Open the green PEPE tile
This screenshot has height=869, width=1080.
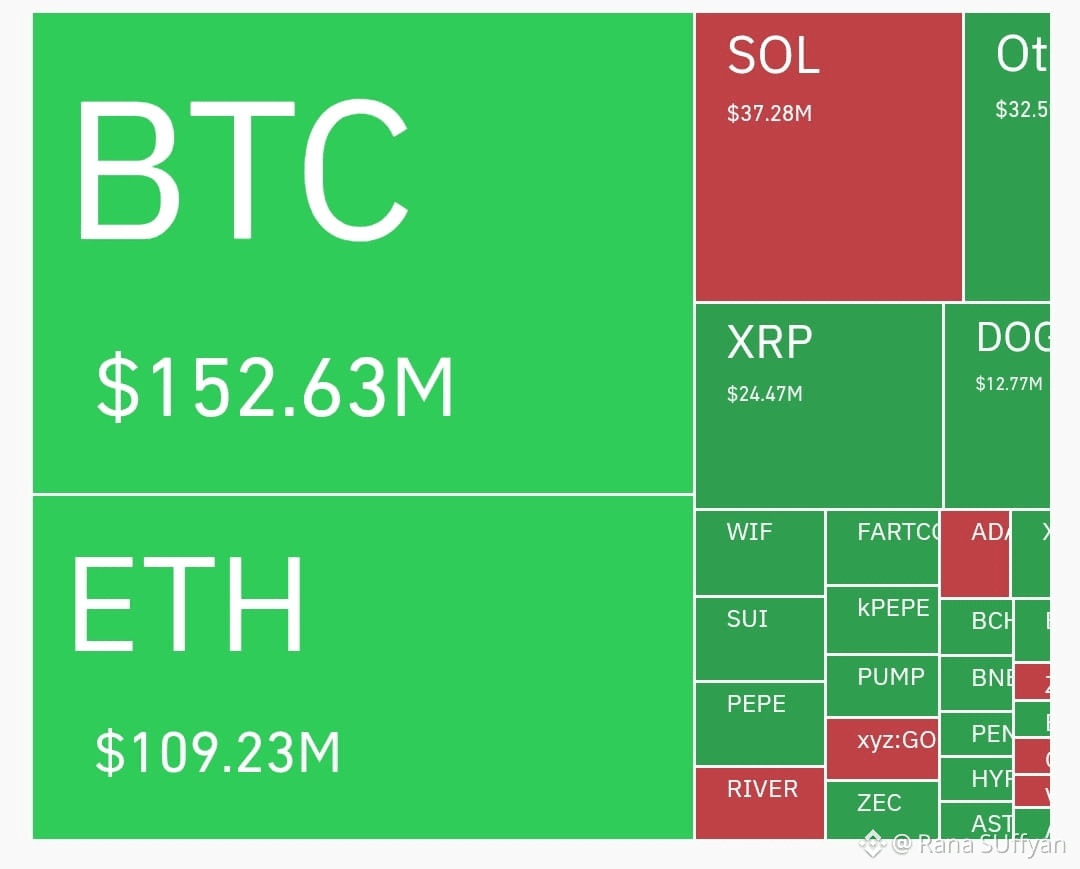(760, 724)
